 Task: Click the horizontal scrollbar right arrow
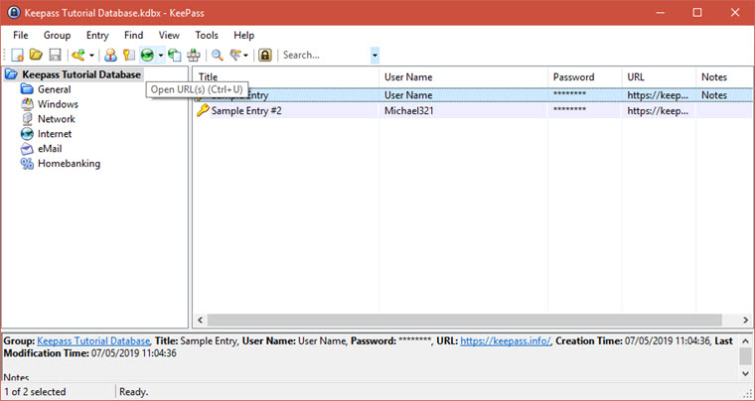pos(745,320)
